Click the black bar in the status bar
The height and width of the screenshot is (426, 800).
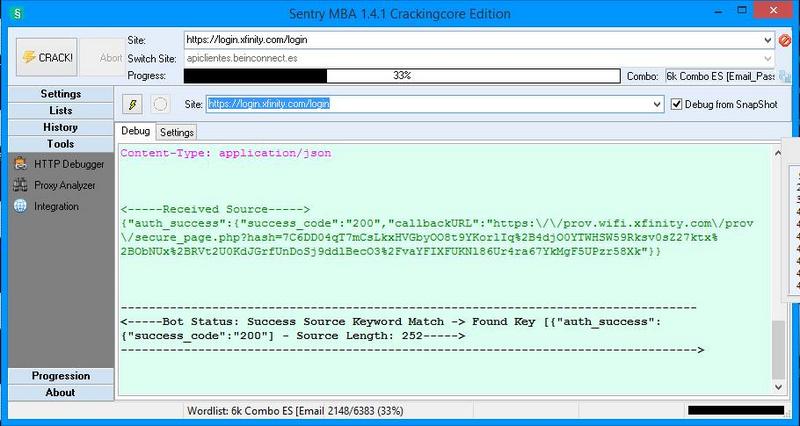(x=736, y=411)
